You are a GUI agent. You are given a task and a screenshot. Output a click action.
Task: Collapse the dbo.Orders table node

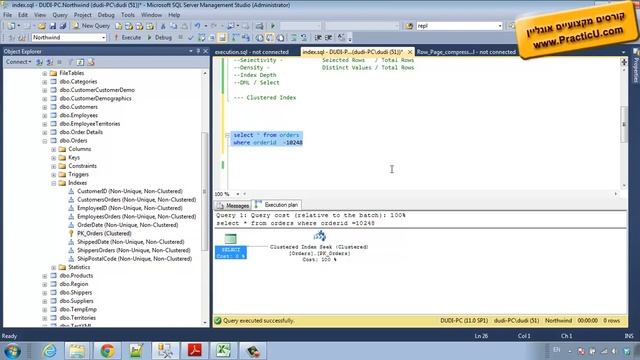[44, 141]
